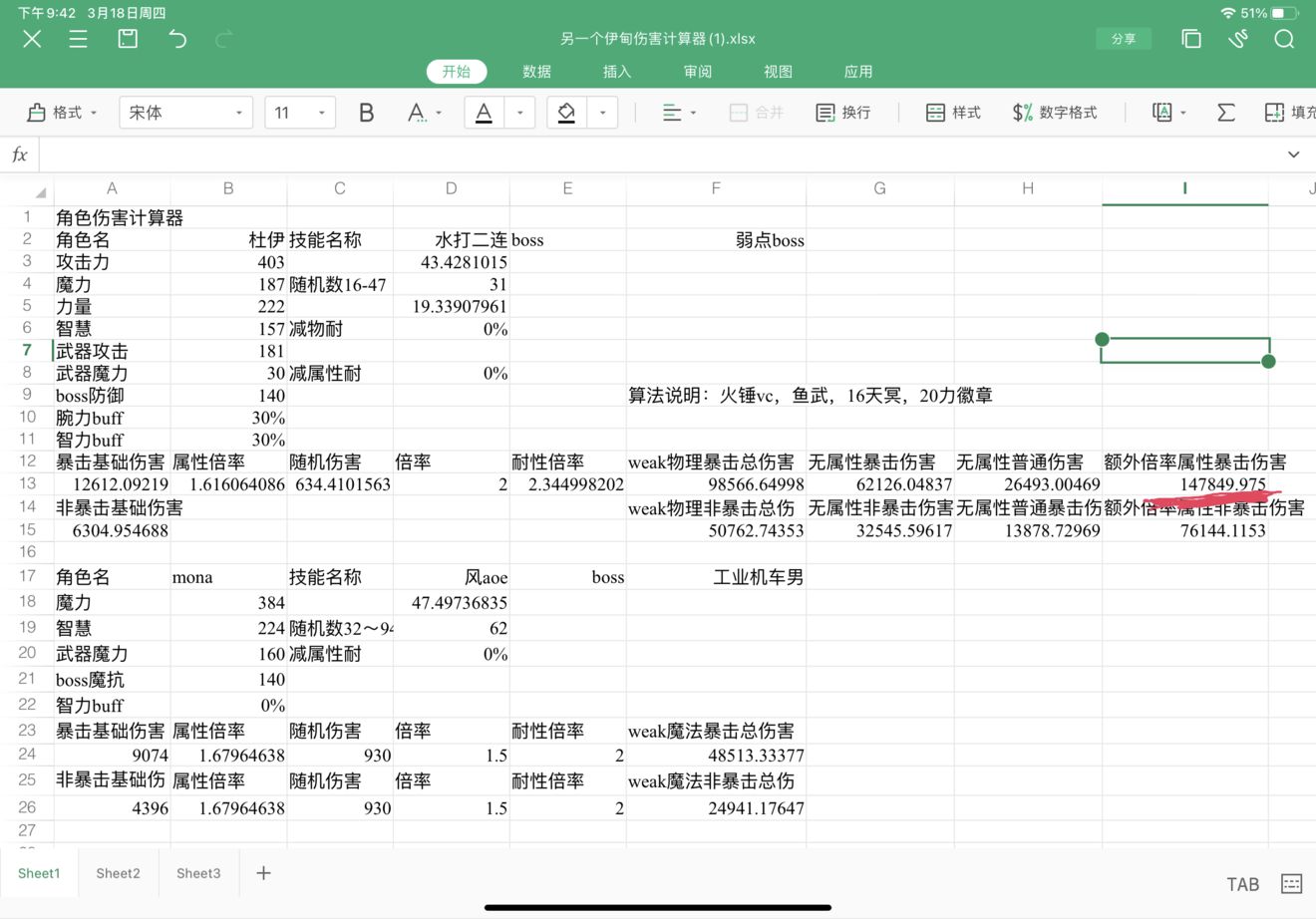Viewport: 1316px width, 919px height.
Task: Select the cell with value 98566.64998
Action: (716, 484)
